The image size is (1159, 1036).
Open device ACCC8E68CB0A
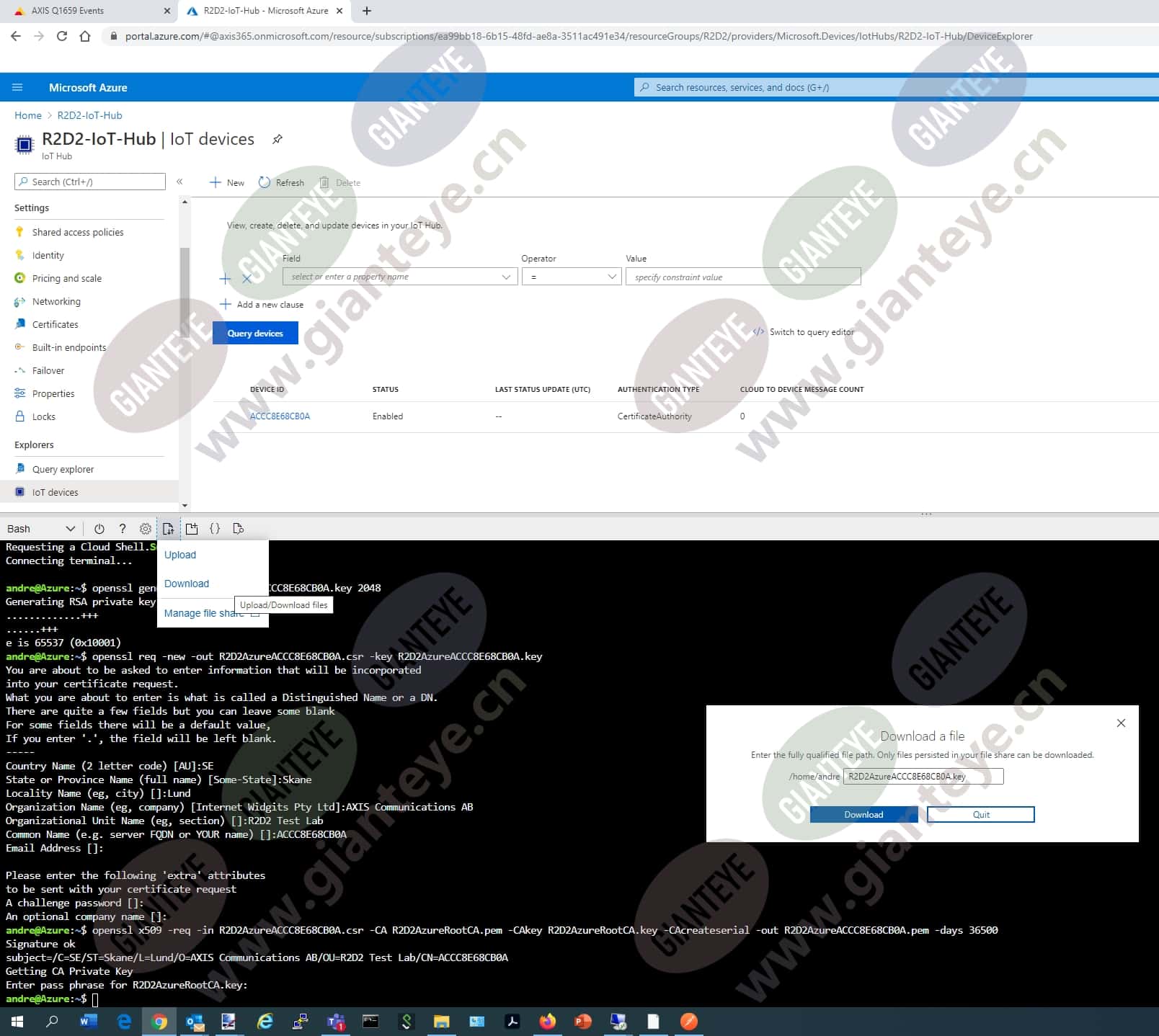280,416
